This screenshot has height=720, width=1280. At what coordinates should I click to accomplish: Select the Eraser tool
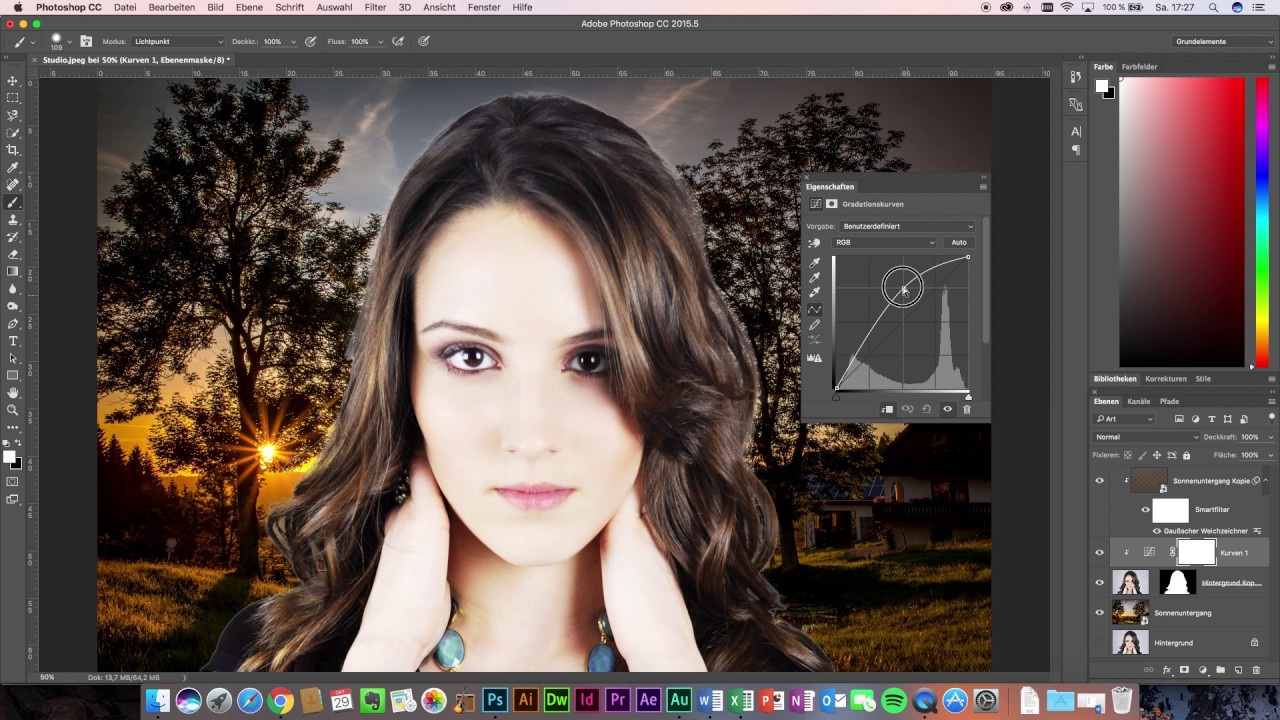tap(13, 254)
